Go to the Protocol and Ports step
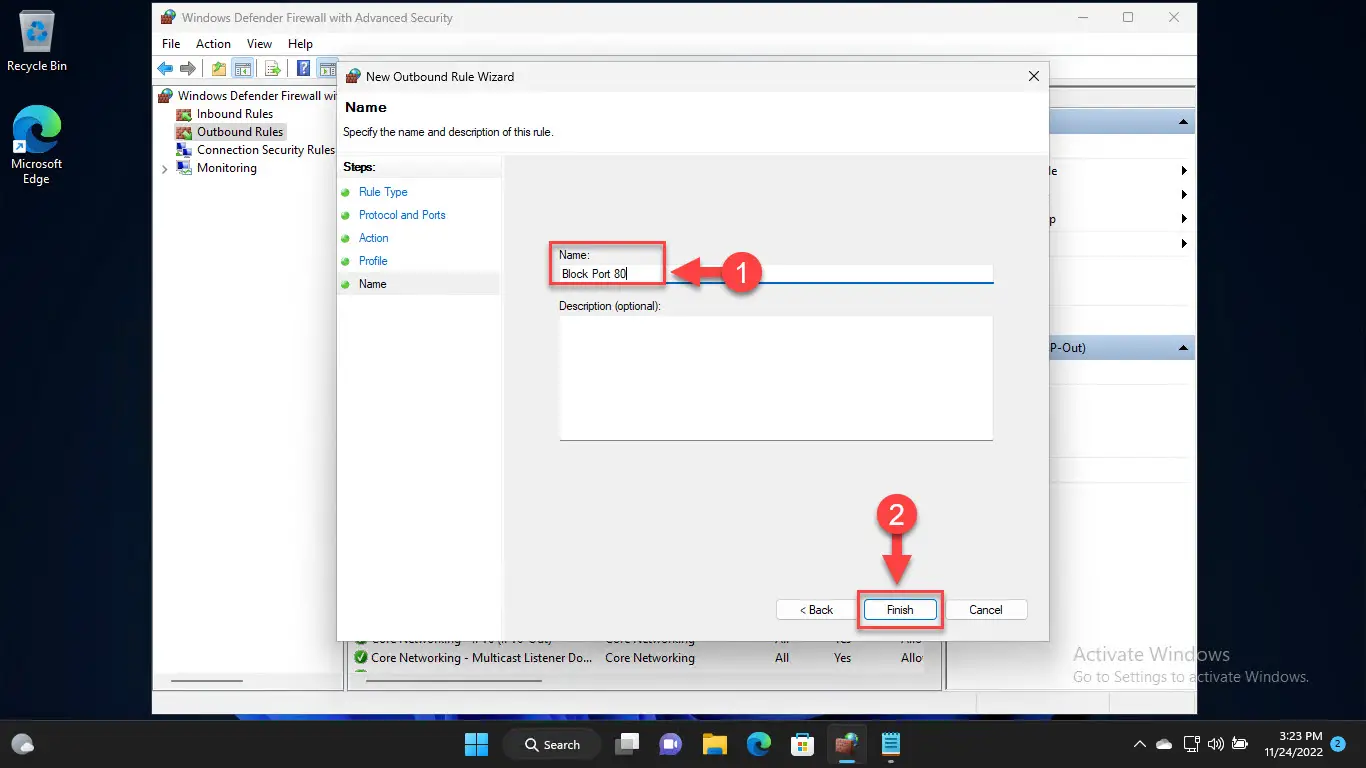This screenshot has width=1366, height=768. [402, 215]
